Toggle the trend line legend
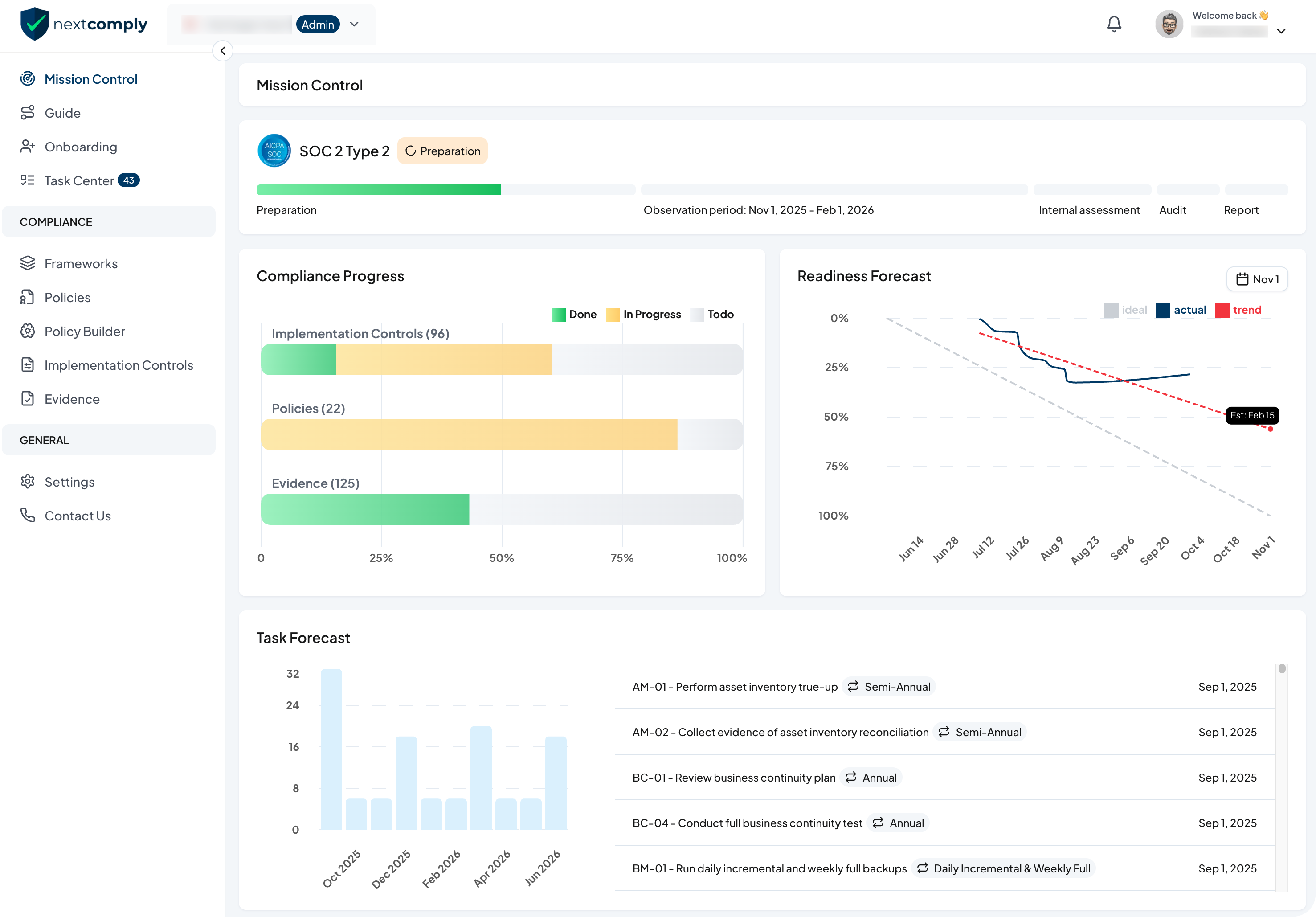Image resolution: width=1316 pixels, height=917 pixels. coord(1238,310)
